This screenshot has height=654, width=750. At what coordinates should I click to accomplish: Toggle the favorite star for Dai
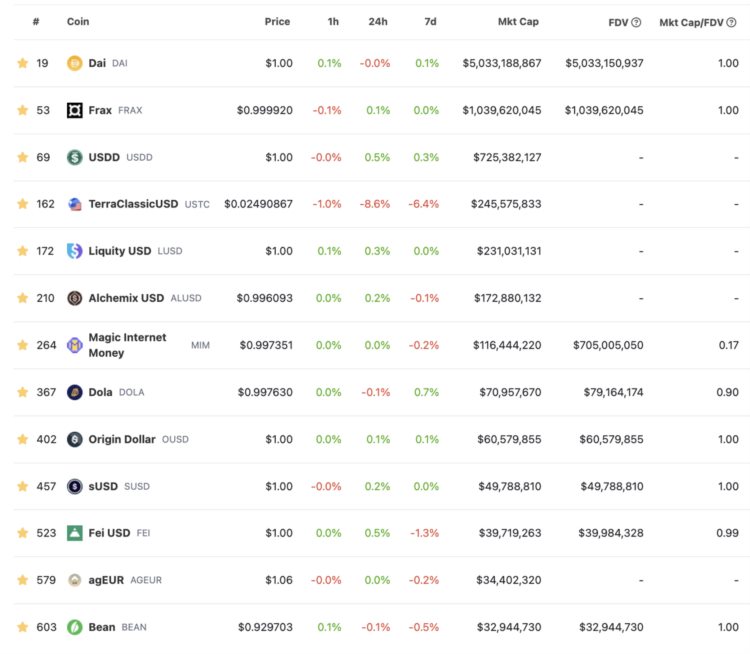tap(22, 63)
